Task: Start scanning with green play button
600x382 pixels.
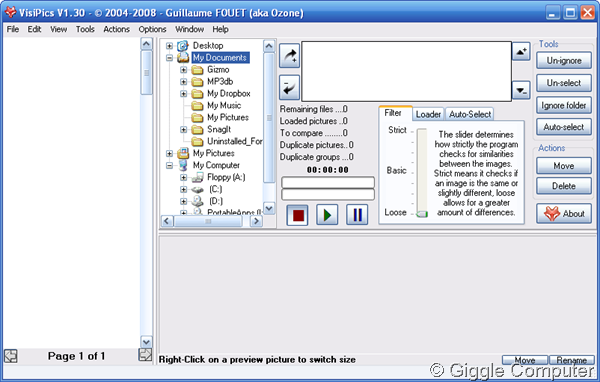Action: point(327,215)
